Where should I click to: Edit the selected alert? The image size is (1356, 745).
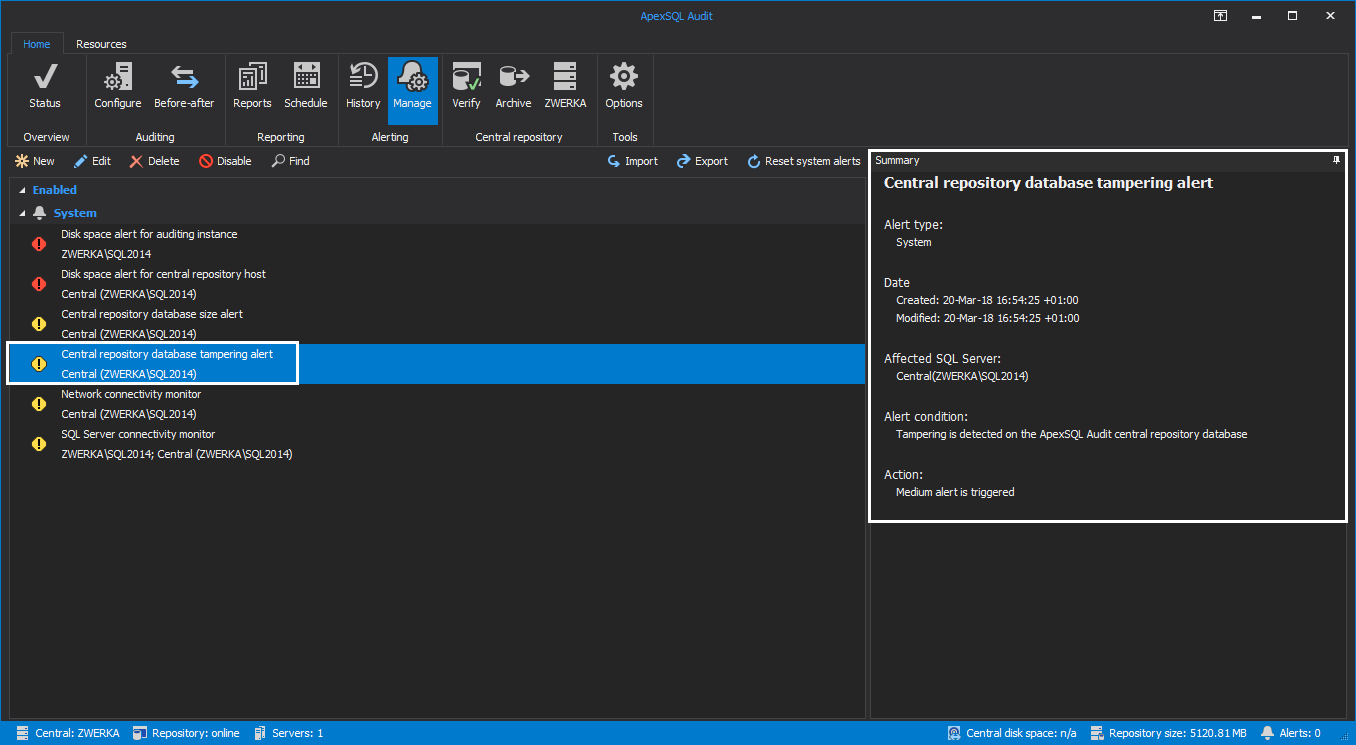pyautogui.click(x=92, y=161)
